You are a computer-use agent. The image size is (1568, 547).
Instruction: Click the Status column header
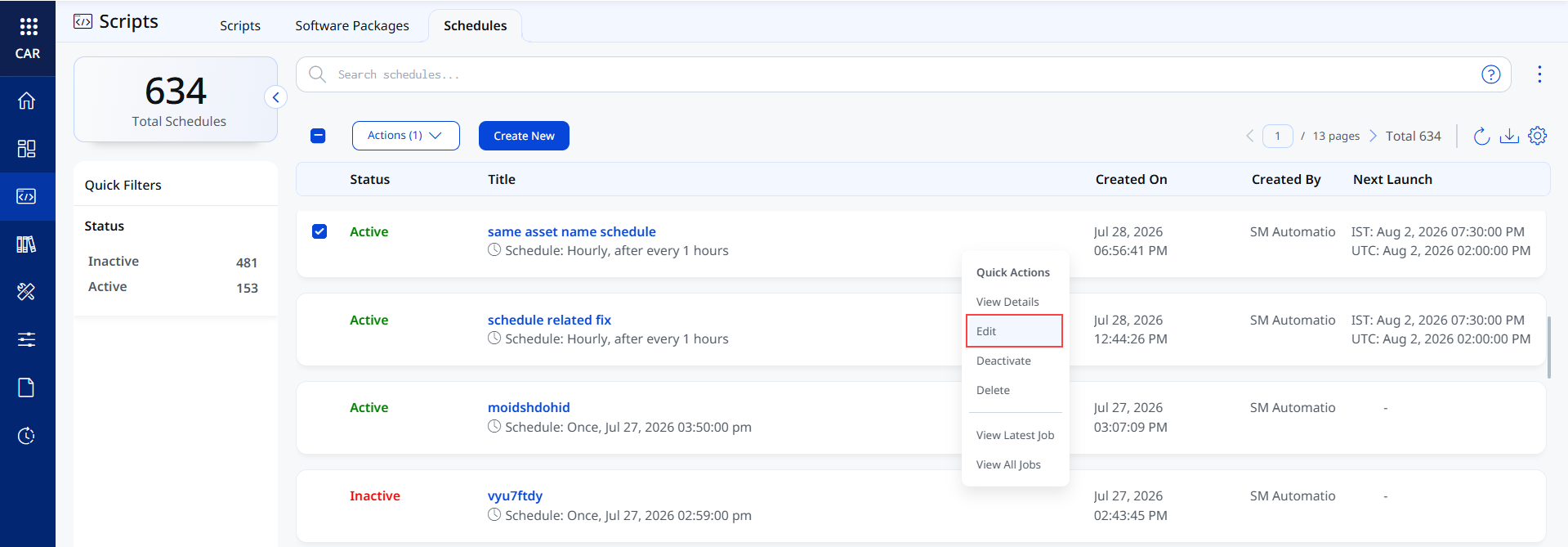(x=370, y=179)
